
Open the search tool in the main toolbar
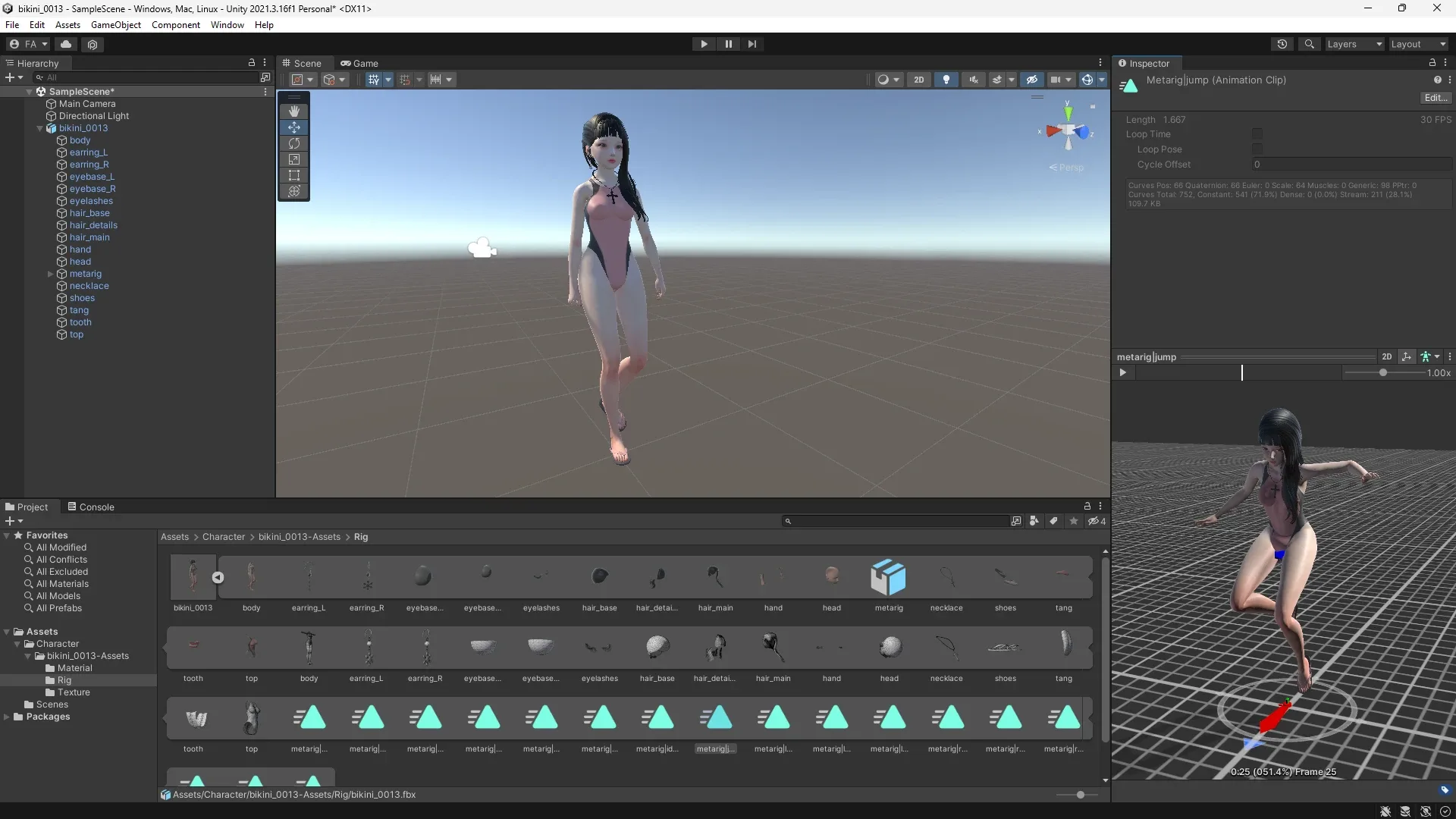(x=1310, y=44)
